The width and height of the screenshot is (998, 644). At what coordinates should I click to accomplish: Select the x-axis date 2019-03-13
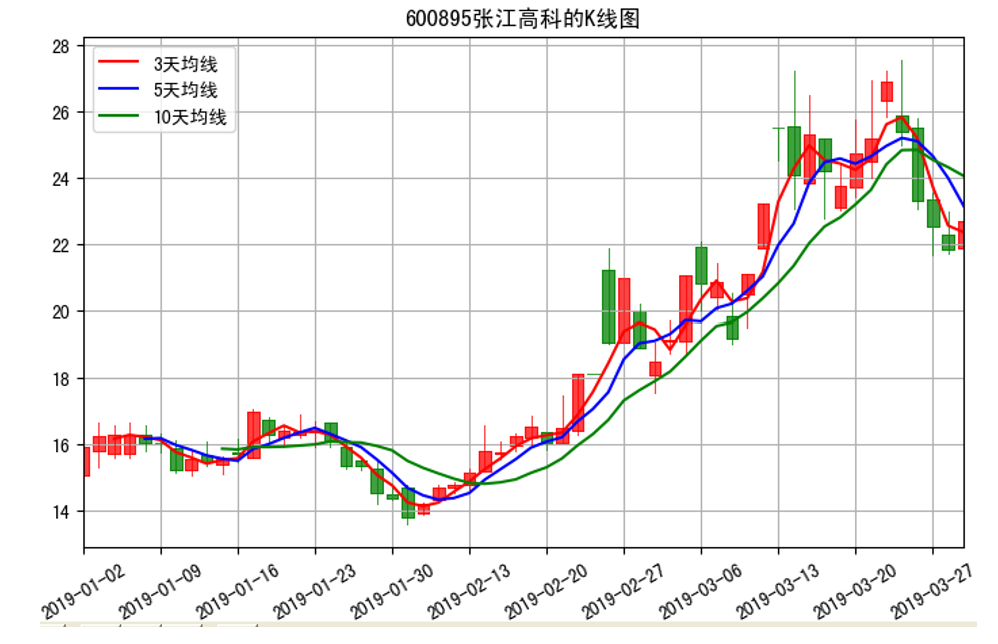pos(777,591)
